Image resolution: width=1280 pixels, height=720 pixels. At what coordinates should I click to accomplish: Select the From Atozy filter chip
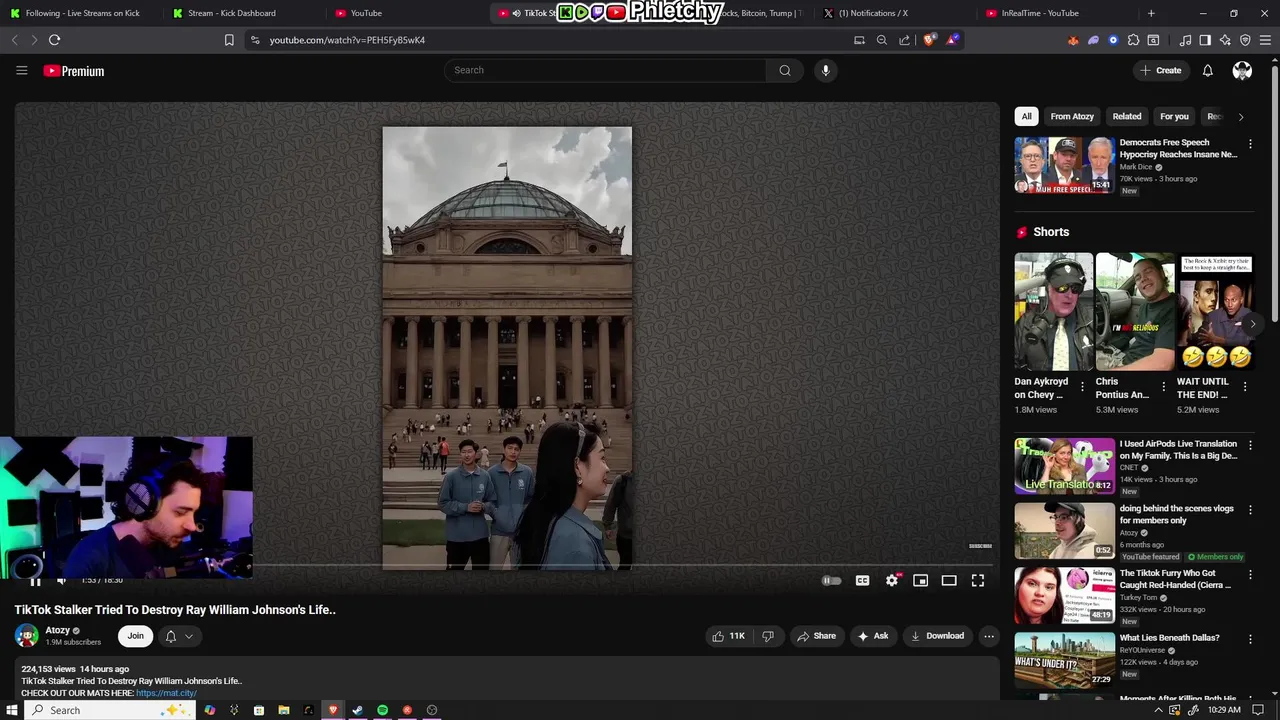click(x=1072, y=116)
